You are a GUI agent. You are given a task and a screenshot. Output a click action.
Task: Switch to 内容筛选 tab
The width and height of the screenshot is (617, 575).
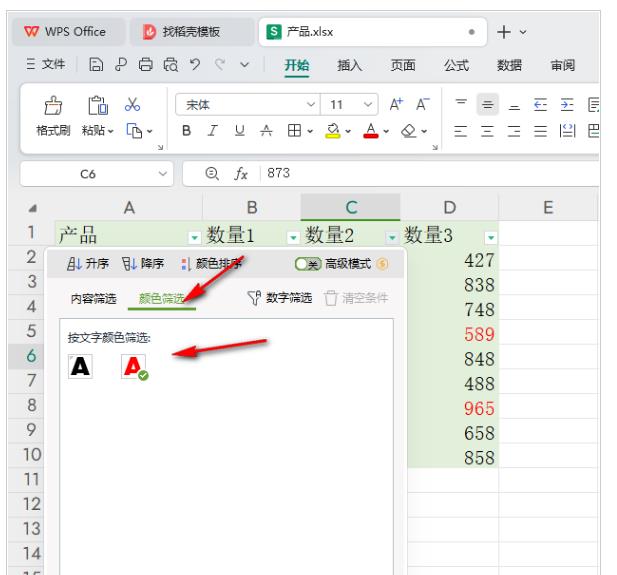[94, 298]
